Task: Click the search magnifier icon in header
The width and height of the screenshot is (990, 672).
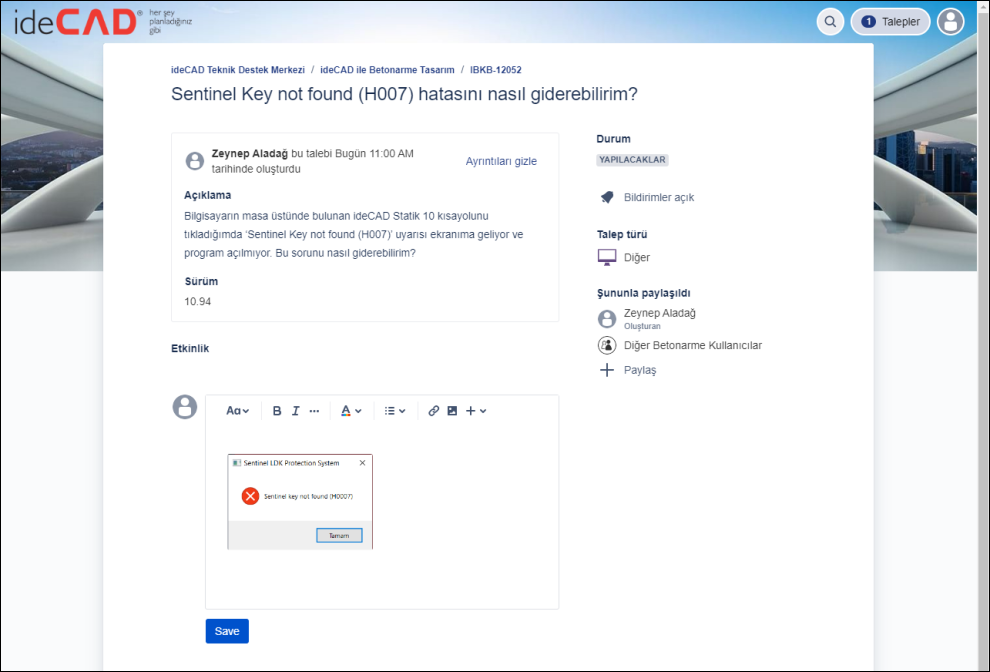Action: [x=830, y=22]
